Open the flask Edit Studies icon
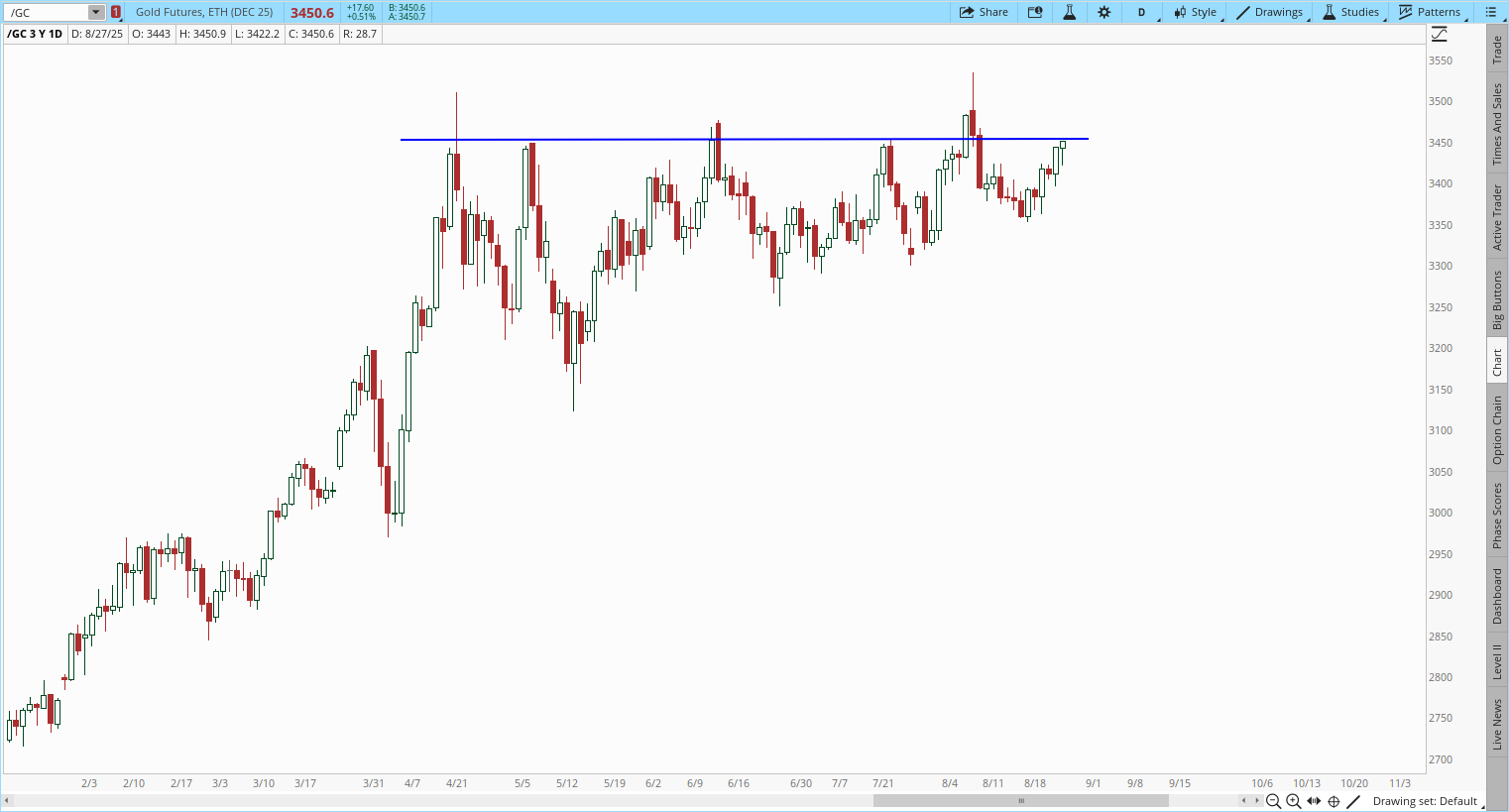The image size is (1509, 812). (1069, 12)
